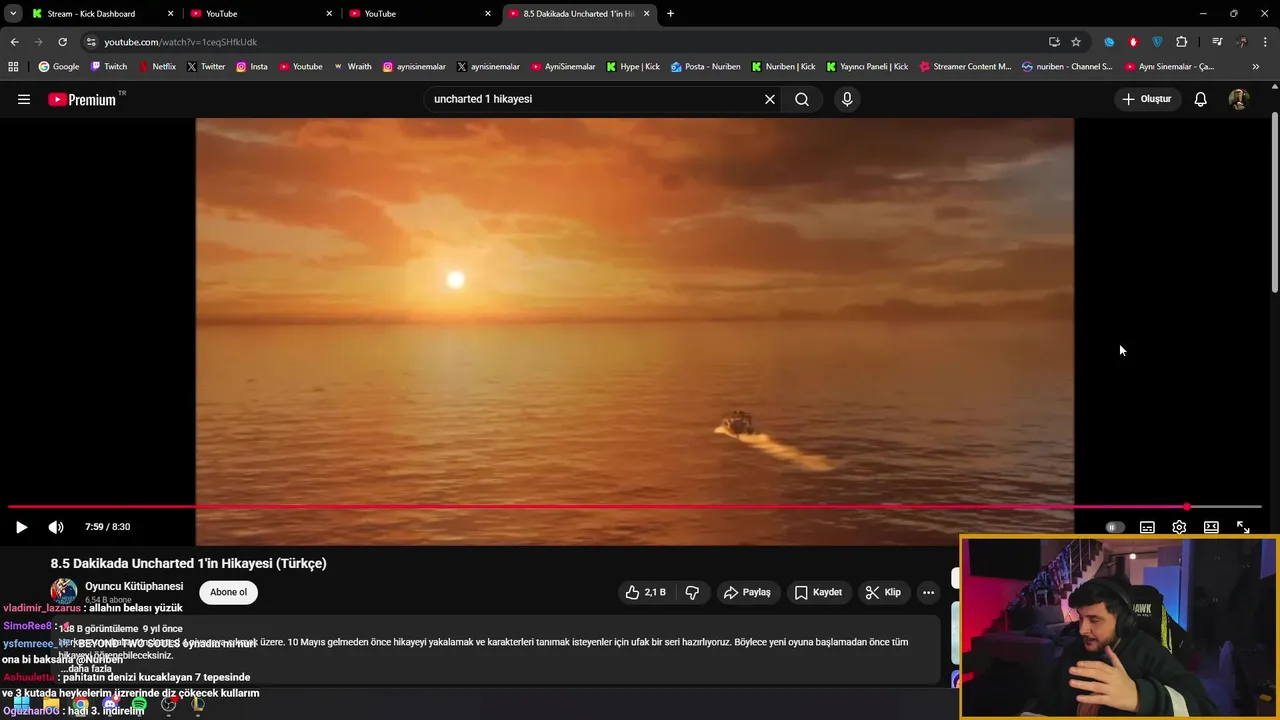This screenshot has height=720, width=1280.
Task: Open the tab search dropdown arrow
Action: click(13, 14)
